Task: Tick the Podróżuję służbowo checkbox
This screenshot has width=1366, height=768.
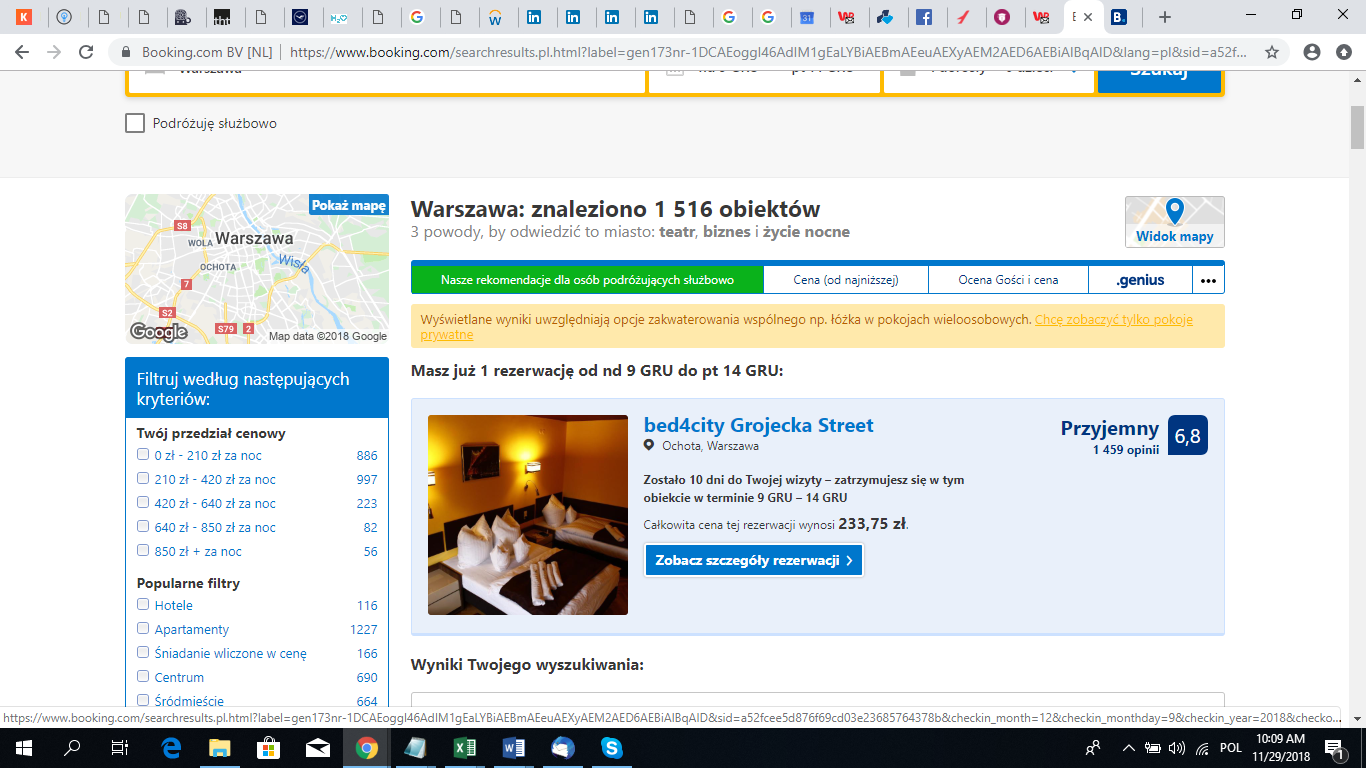Action: pos(135,123)
